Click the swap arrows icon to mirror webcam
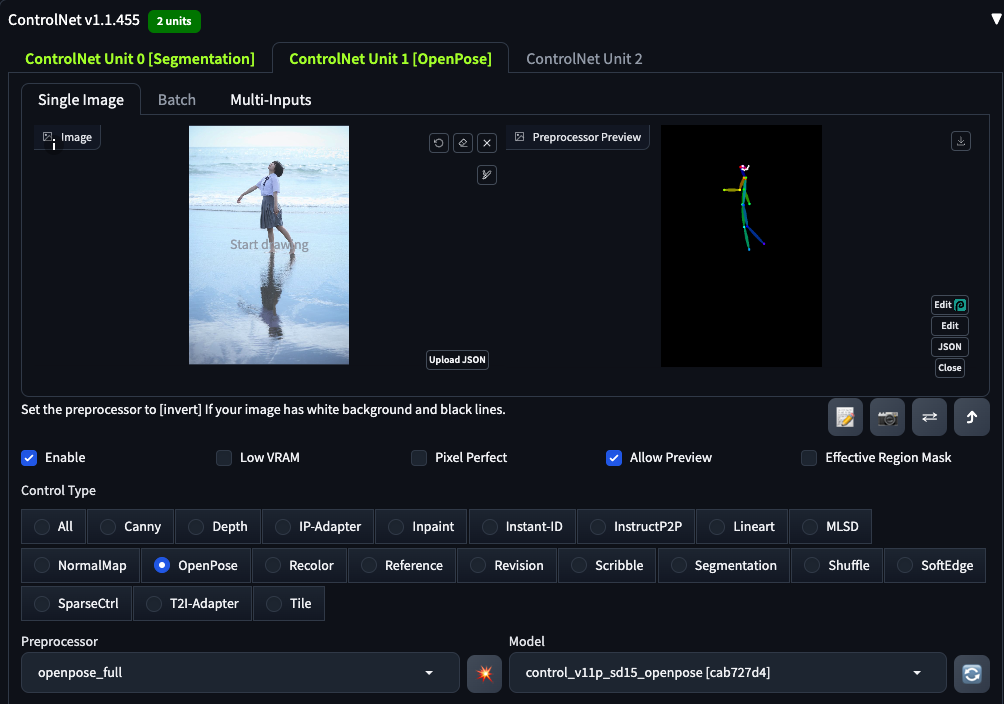This screenshot has height=704, width=1004. tap(929, 418)
